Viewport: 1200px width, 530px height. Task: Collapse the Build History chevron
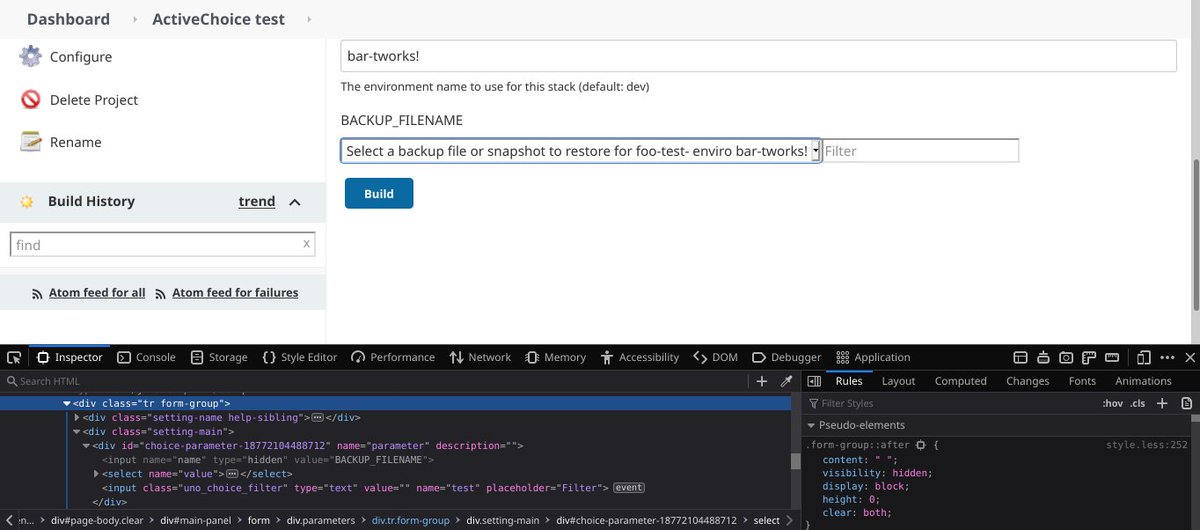point(295,202)
